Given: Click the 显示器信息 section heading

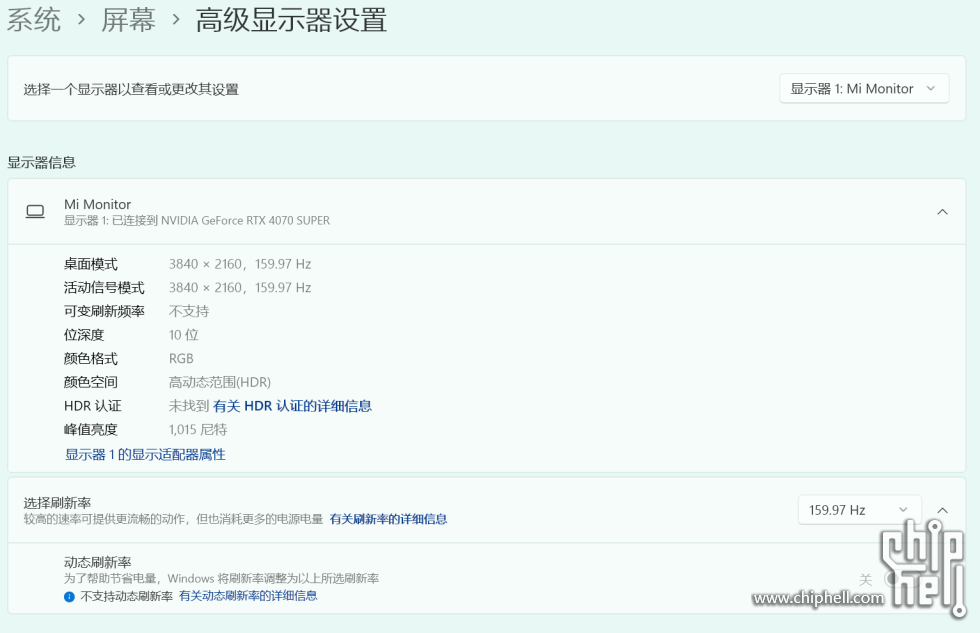Looking at the screenshot, I should (42, 162).
